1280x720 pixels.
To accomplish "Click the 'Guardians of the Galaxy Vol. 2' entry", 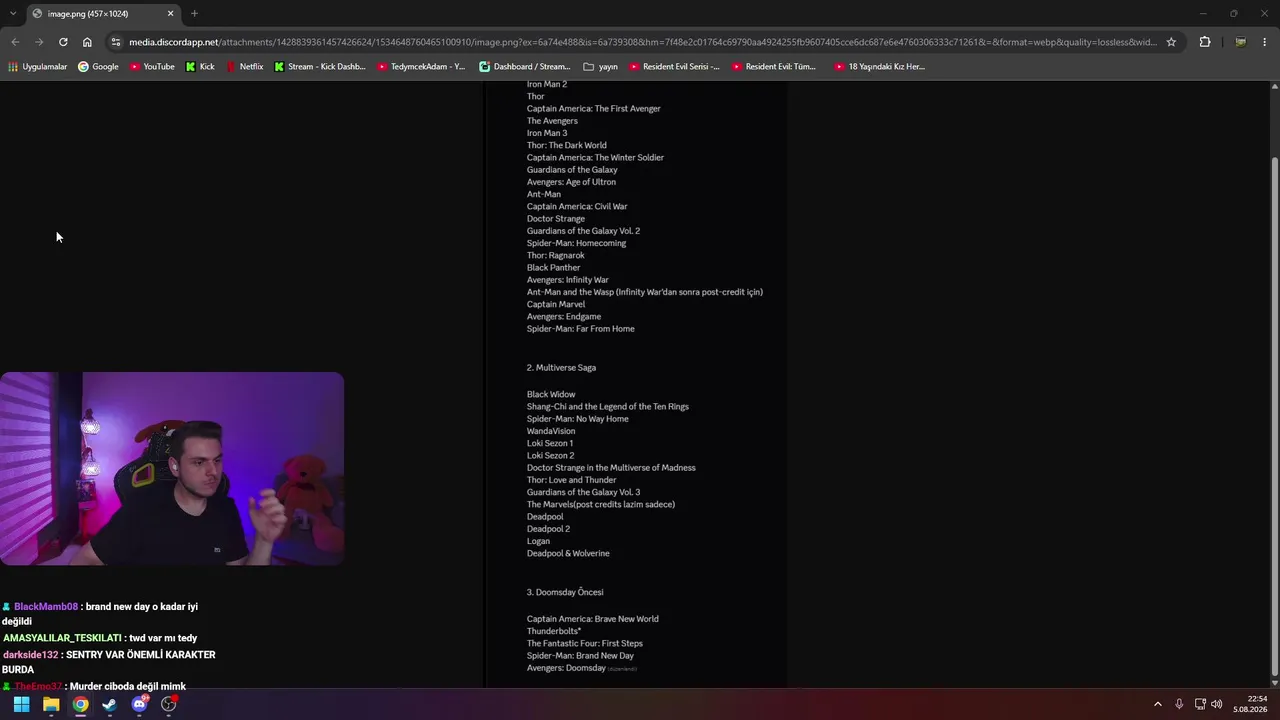I will tap(583, 231).
